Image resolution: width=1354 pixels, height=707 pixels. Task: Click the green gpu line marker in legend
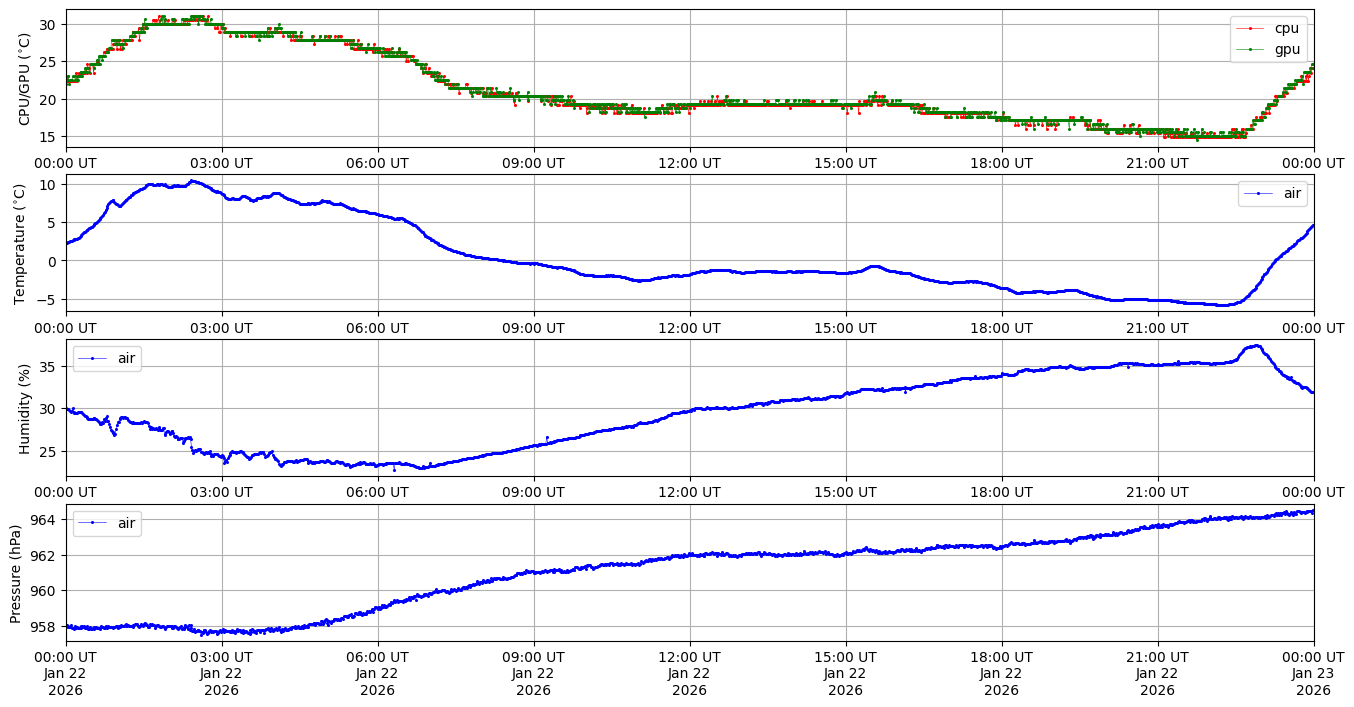pyautogui.click(x=1254, y=48)
